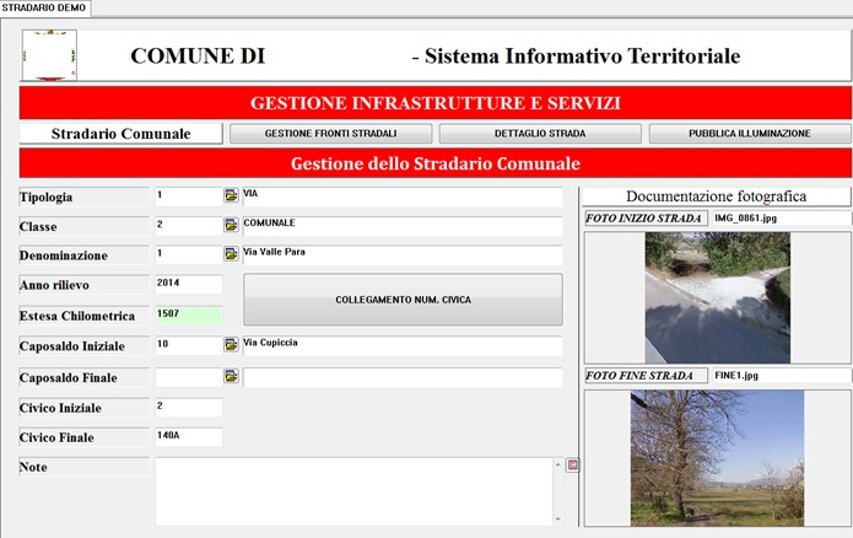Click the red icon beside the Note field
Screen dimensions: 853x538
tap(572, 465)
